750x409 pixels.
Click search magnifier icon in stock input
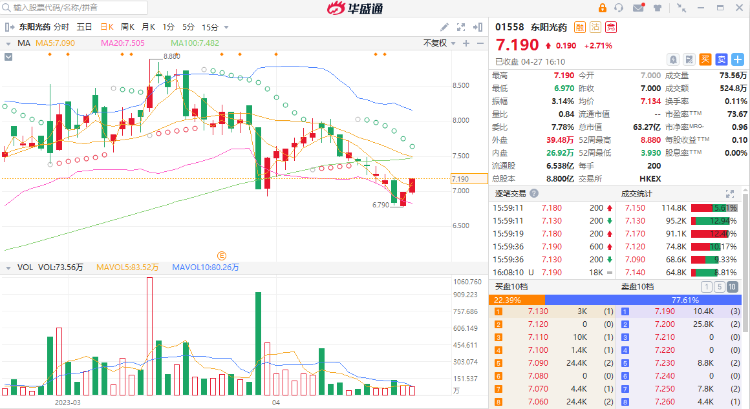point(6,8)
